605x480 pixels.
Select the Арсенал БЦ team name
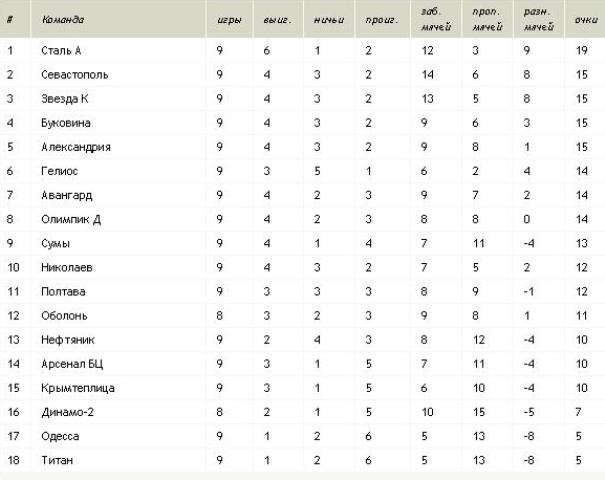(72, 364)
